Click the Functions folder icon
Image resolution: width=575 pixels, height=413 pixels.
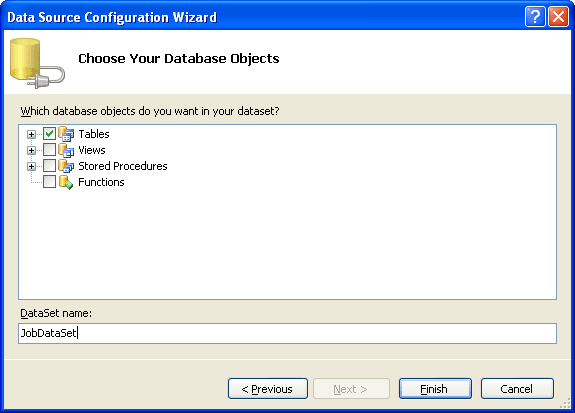tap(66, 182)
